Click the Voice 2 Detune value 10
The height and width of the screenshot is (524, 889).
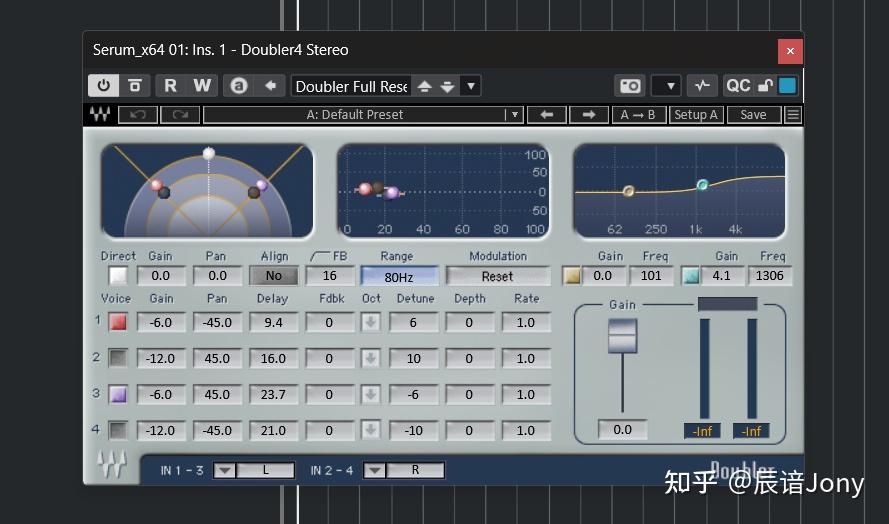(414, 358)
